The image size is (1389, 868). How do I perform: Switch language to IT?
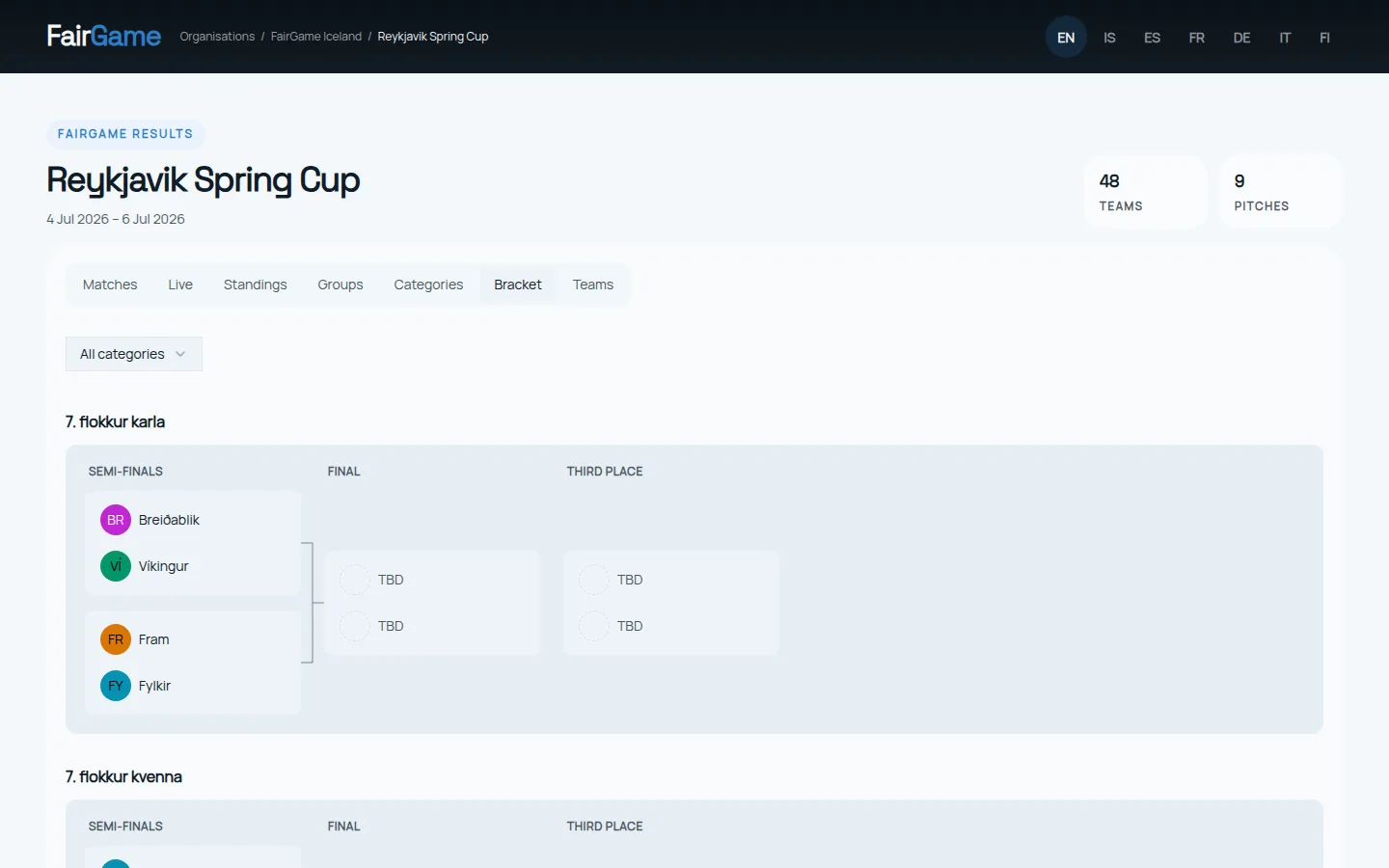(x=1285, y=38)
